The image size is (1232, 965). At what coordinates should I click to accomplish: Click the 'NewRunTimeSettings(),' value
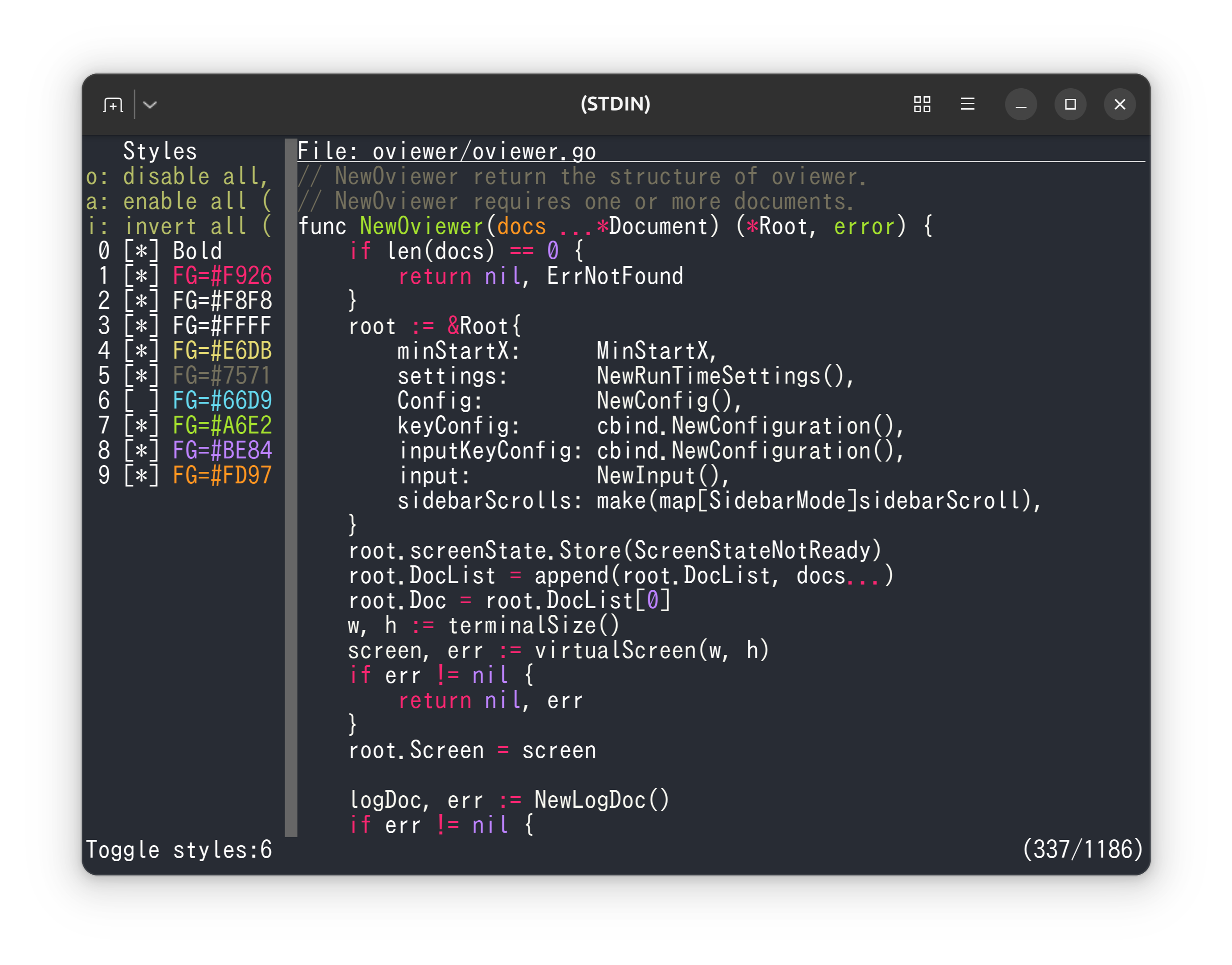pyautogui.click(x=726, y=376)
